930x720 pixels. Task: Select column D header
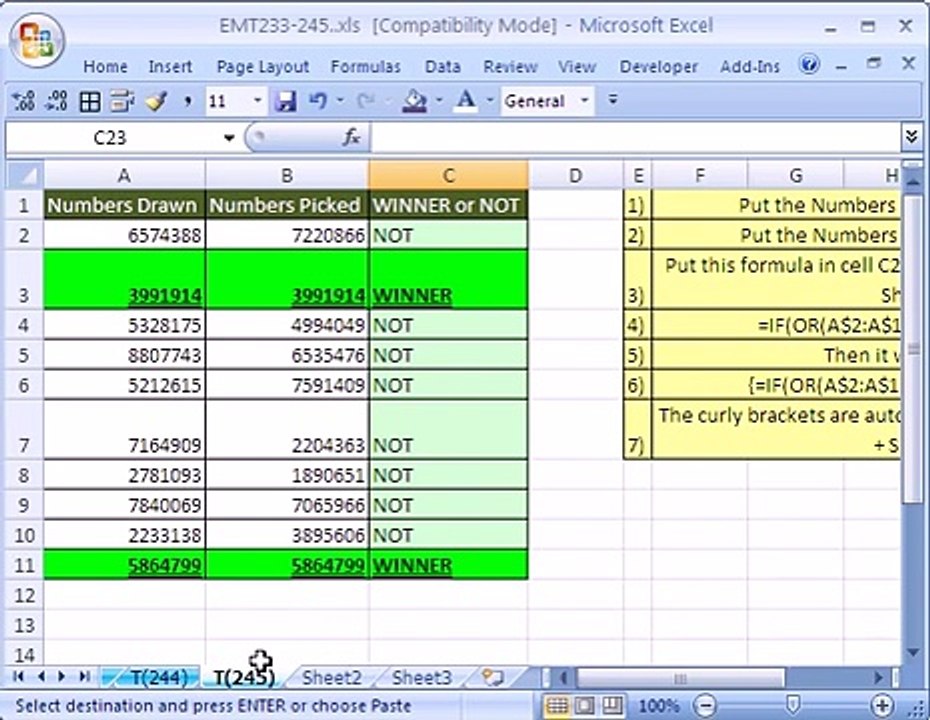click(575, 176)
